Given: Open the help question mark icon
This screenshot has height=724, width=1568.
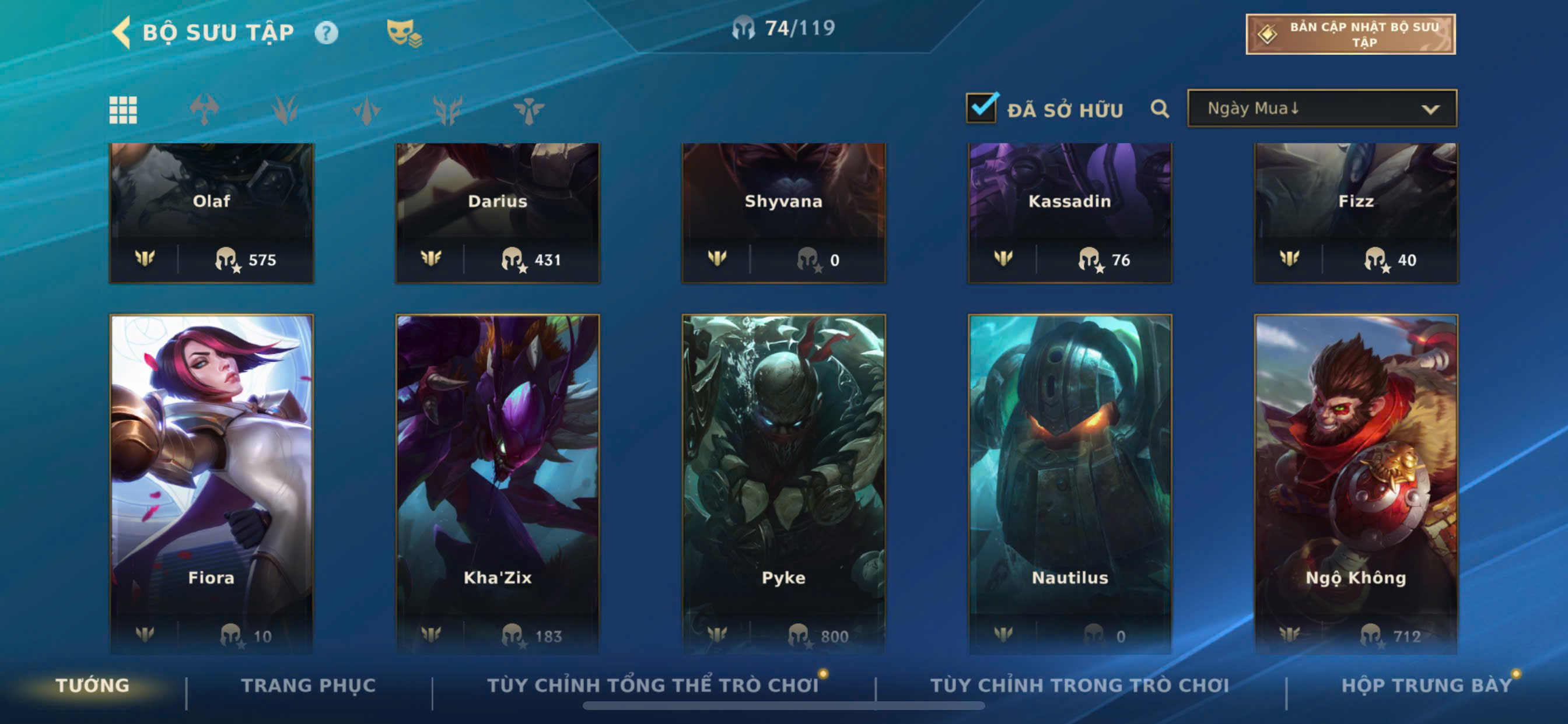Looking at the screenshot, I should click(x=326, y=32).
